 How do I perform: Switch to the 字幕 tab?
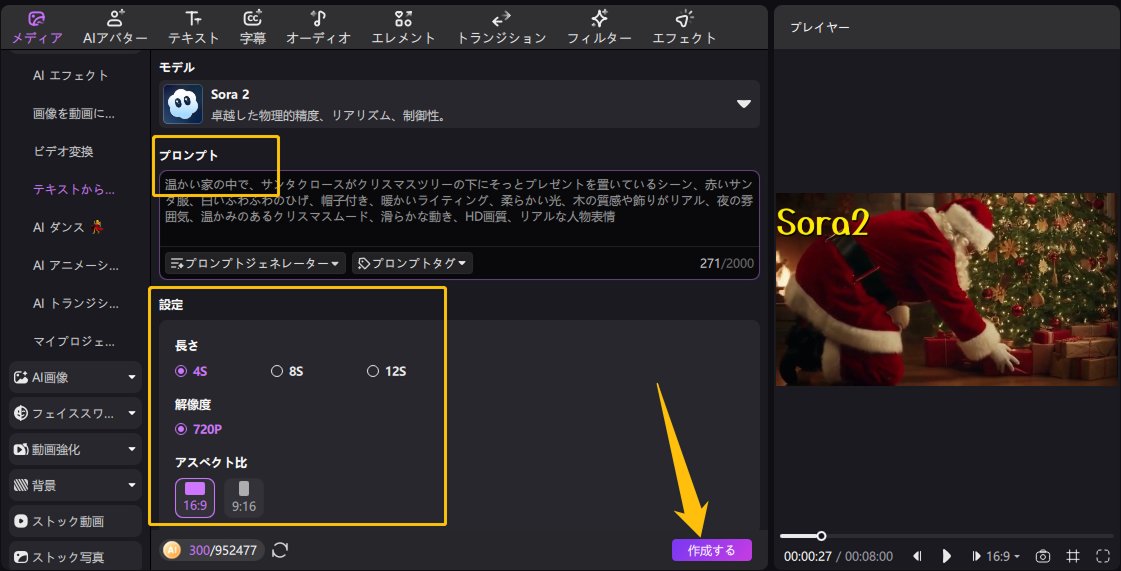(x=253, y=28)
